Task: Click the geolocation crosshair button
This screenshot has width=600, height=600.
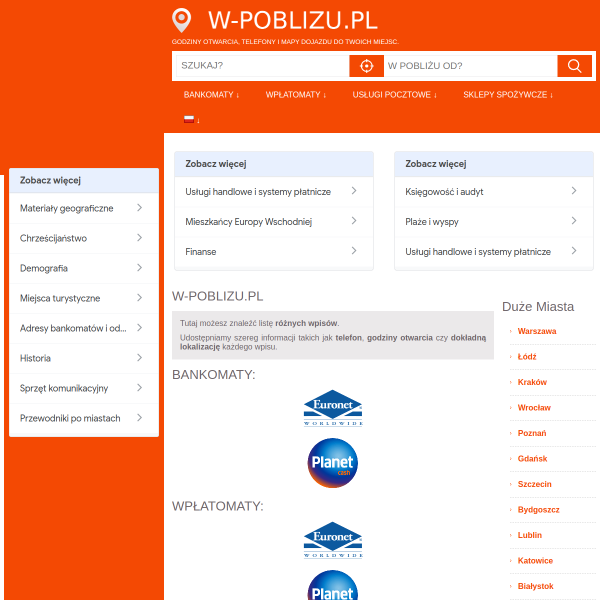Action: [x=366, y=66]
